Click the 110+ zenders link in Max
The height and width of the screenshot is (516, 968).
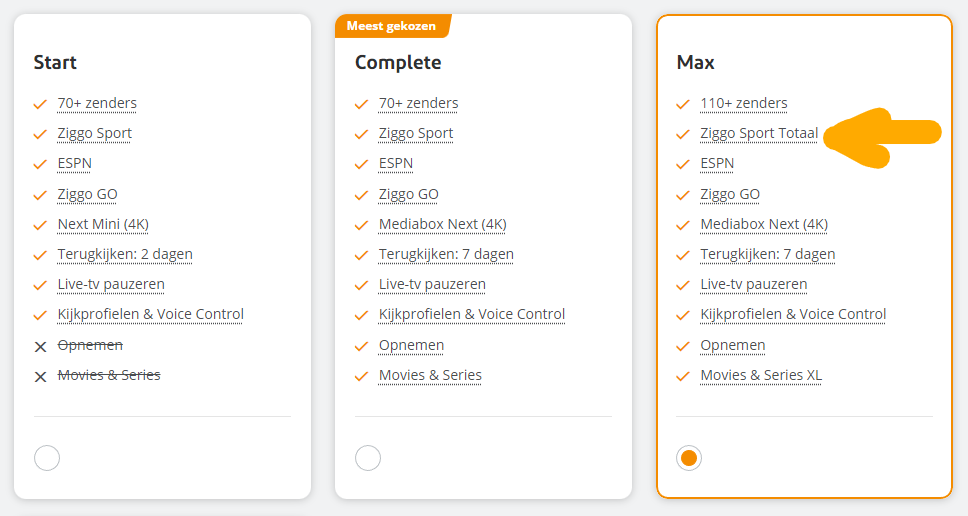click(x=744, y=103)
